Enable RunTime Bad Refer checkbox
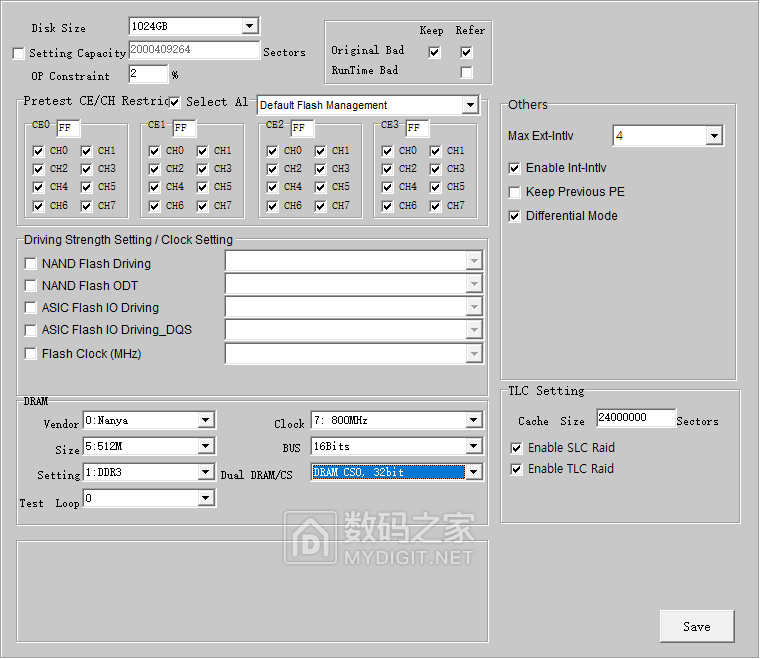The image size is (760, 659). pos(466,72)
